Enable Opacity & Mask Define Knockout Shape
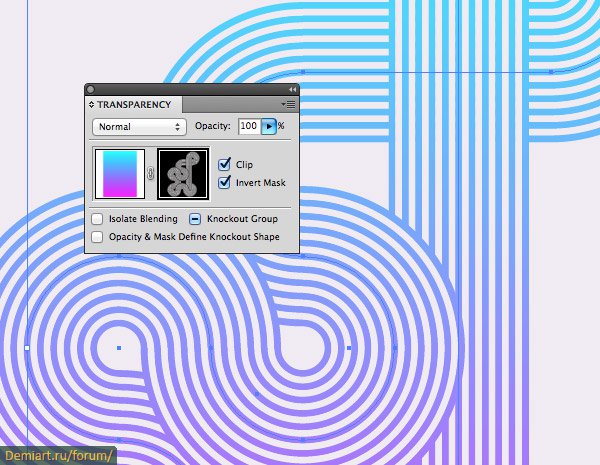Screen dimensions: 600x465 pyautogui.click(x=97, y=237)
